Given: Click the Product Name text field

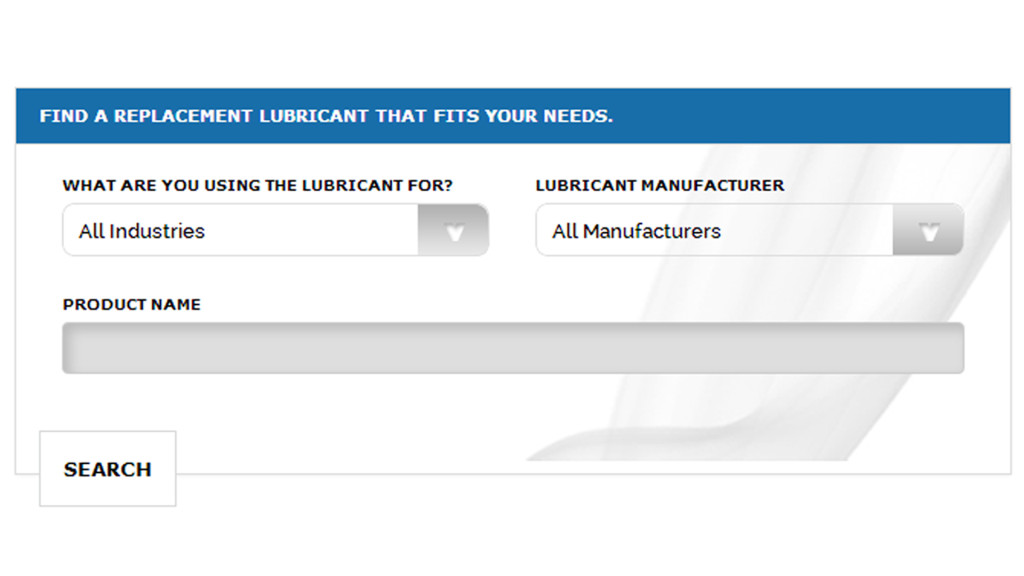Looking at the screenshot, I should (x=512, y=348).
